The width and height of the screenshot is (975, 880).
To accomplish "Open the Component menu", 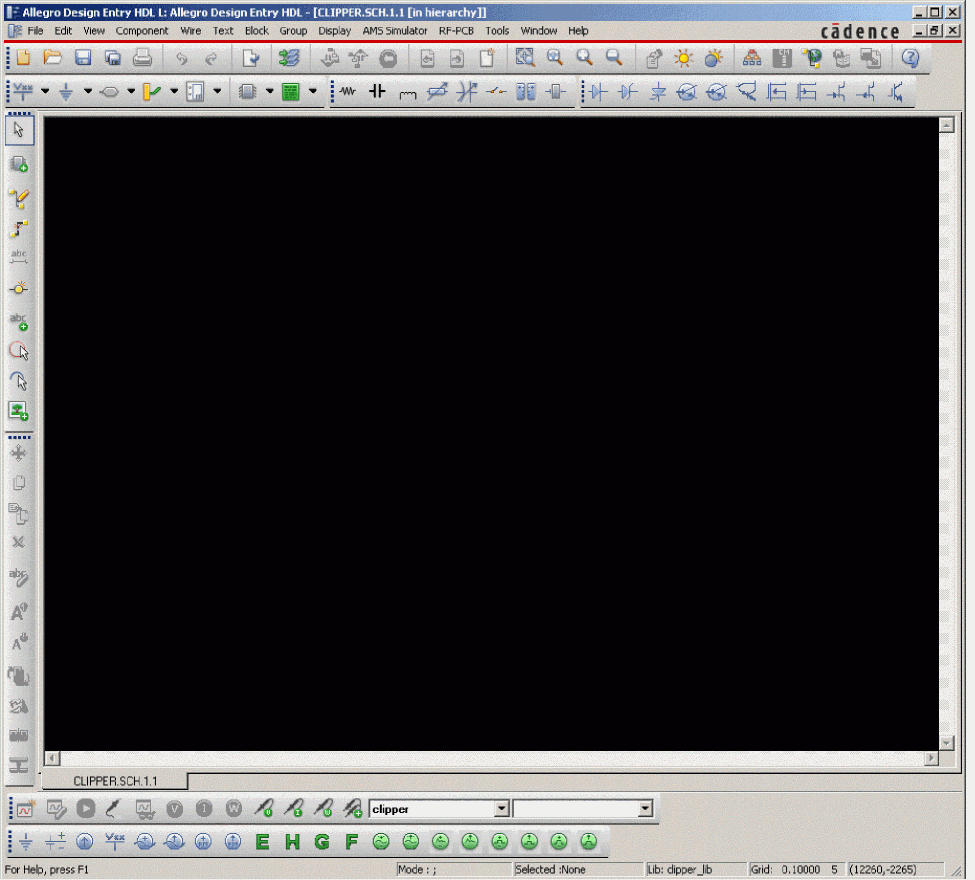I will click(142, 30).
